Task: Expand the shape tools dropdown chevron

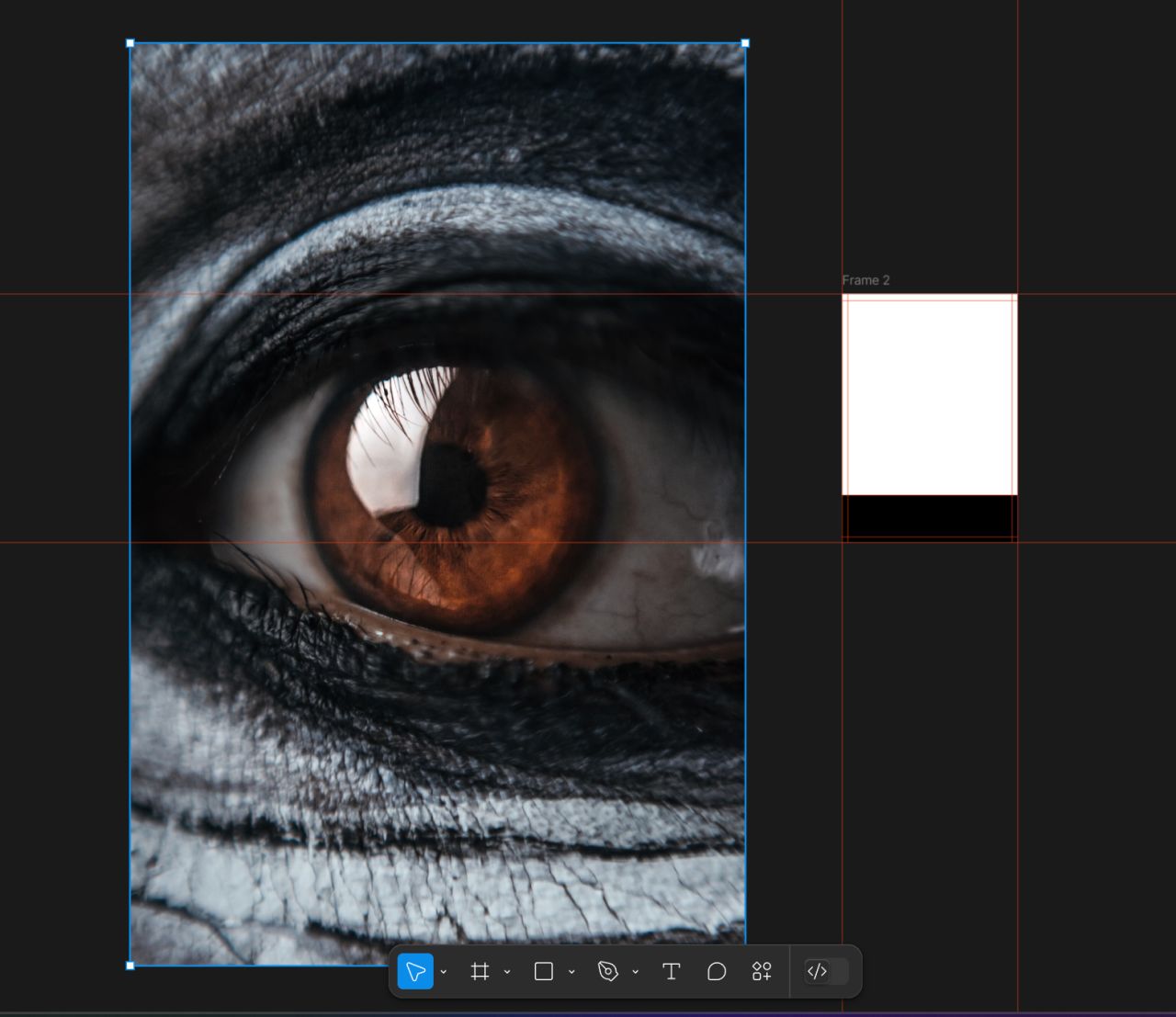Action: pyautogui.click(x=571, y=972)
